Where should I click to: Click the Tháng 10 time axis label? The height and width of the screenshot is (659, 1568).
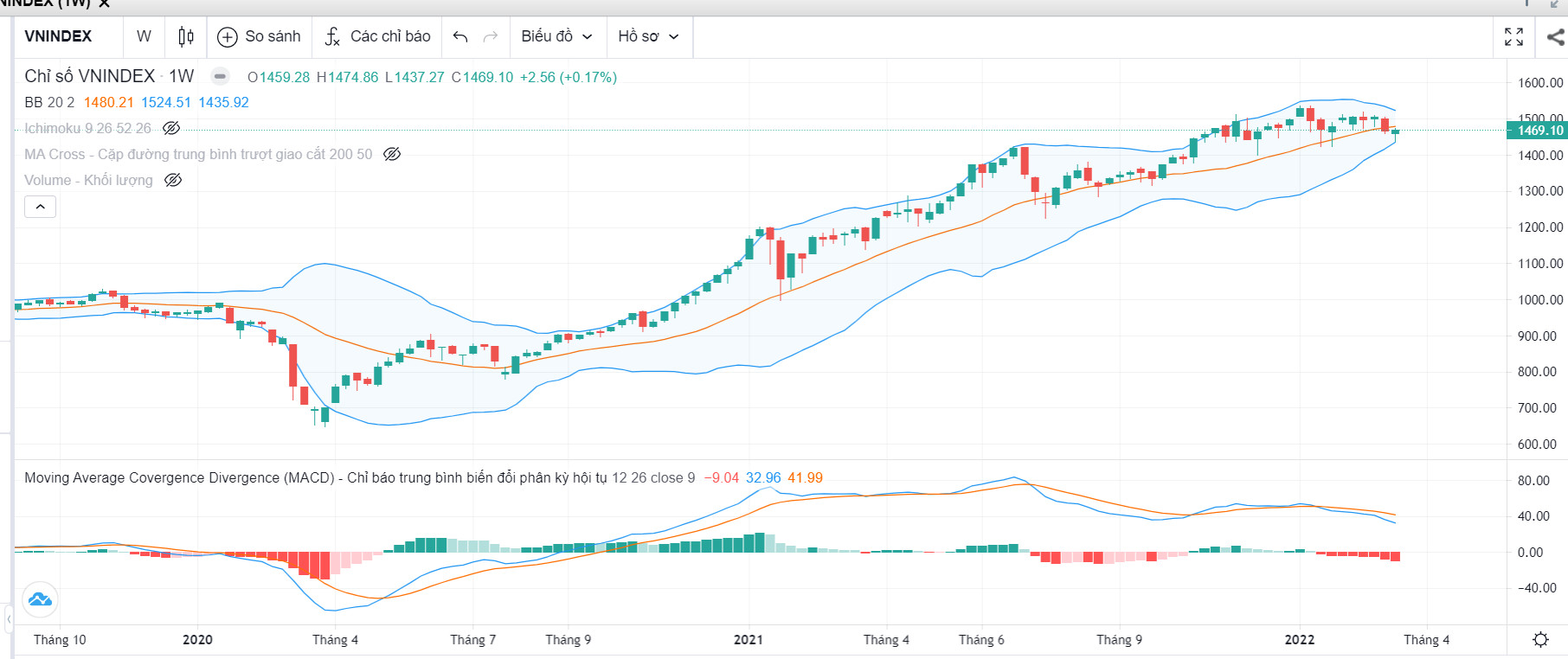click(x=60, y=640)
